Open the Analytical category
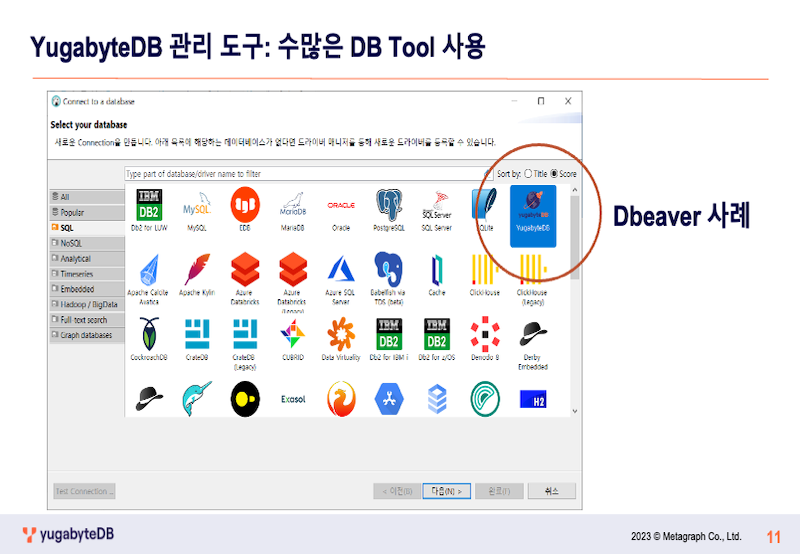 (x=87, y=258)
